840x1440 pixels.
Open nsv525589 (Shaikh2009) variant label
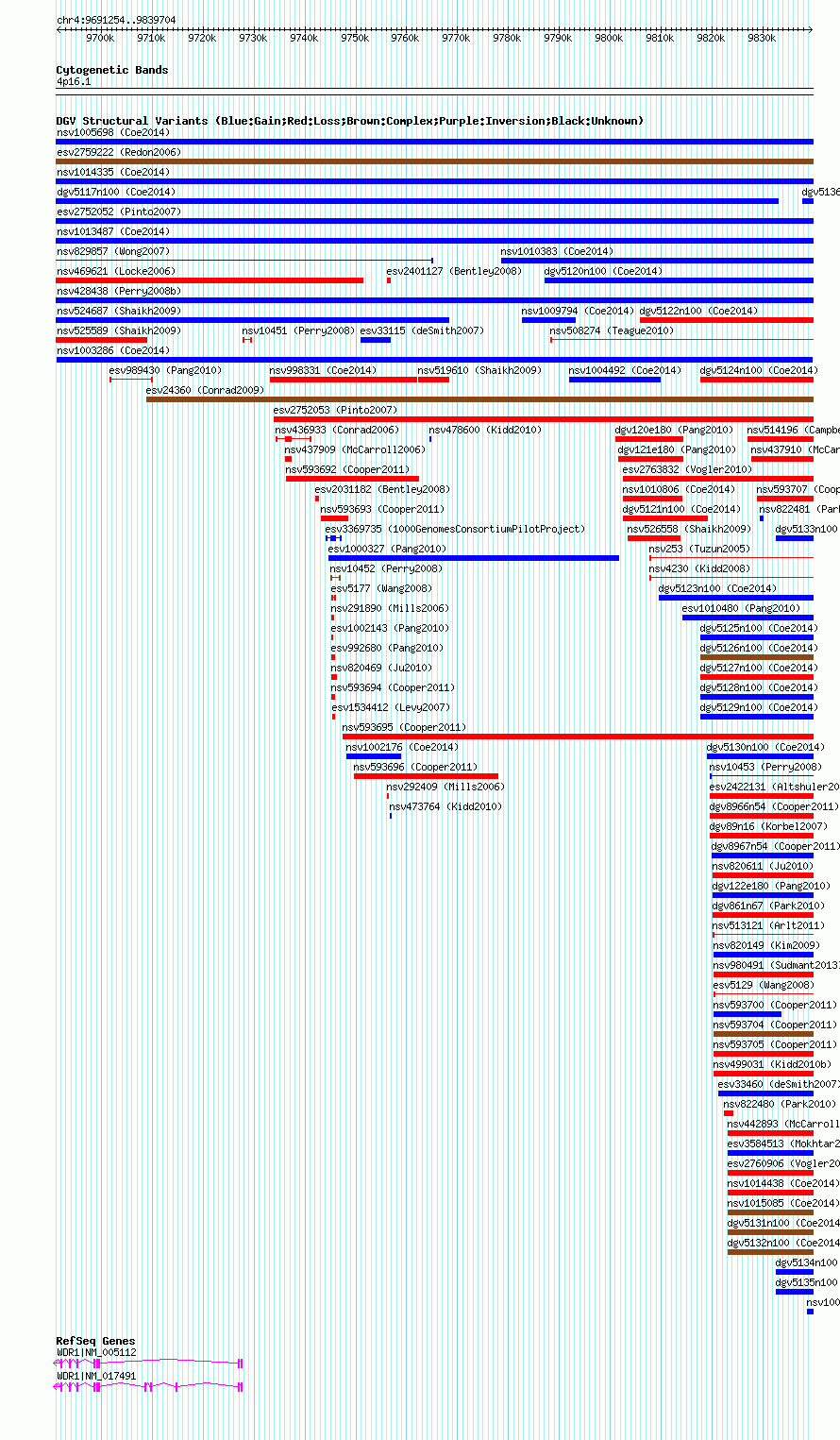click(x=119, y=330)
